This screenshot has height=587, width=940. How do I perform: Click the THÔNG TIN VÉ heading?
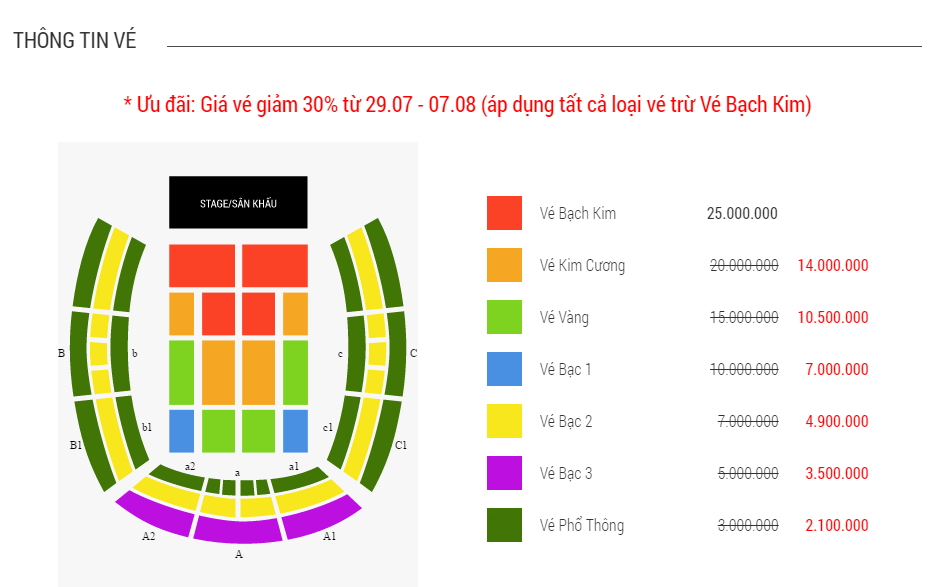tap(75, 41)
